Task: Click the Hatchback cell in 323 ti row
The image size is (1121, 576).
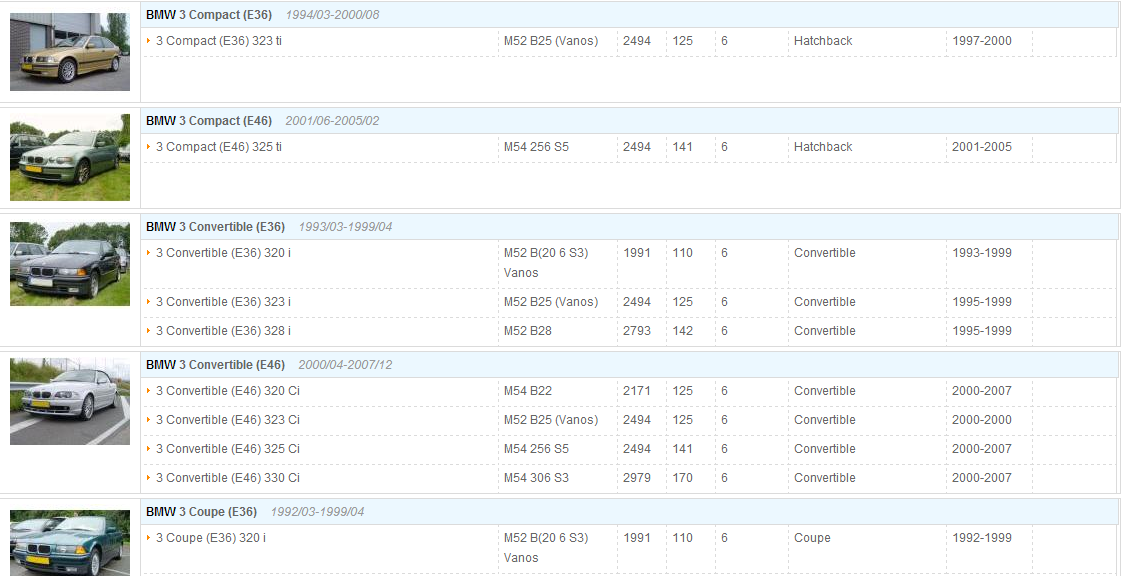Action: coord(823,41)
